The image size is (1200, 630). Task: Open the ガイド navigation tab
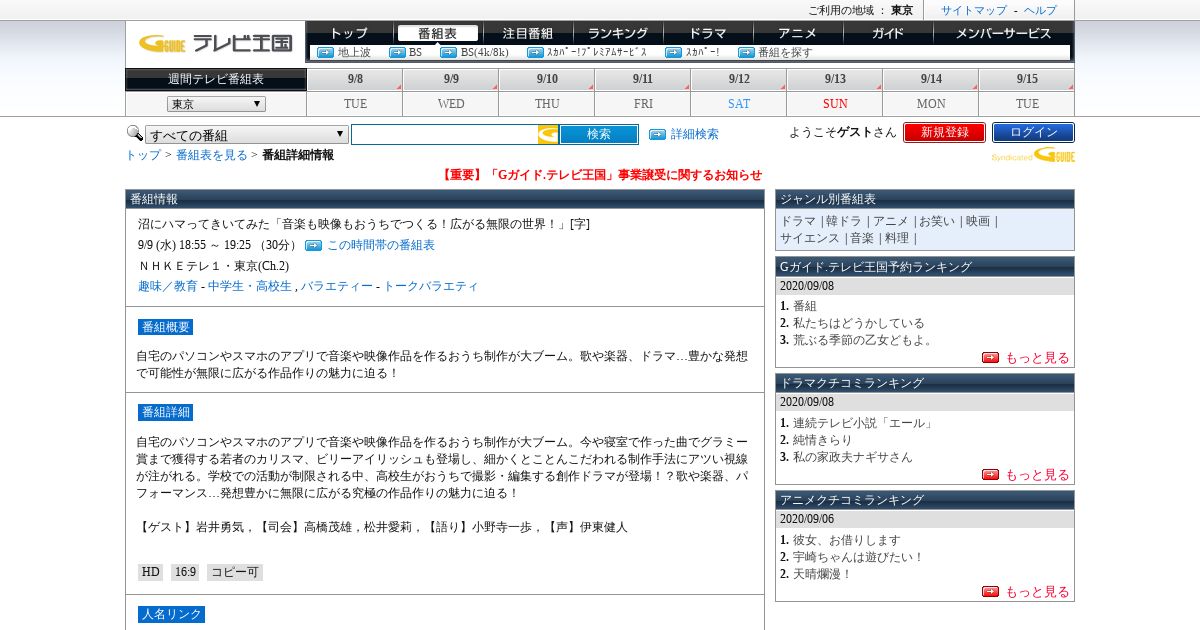[x=888, y=33]
